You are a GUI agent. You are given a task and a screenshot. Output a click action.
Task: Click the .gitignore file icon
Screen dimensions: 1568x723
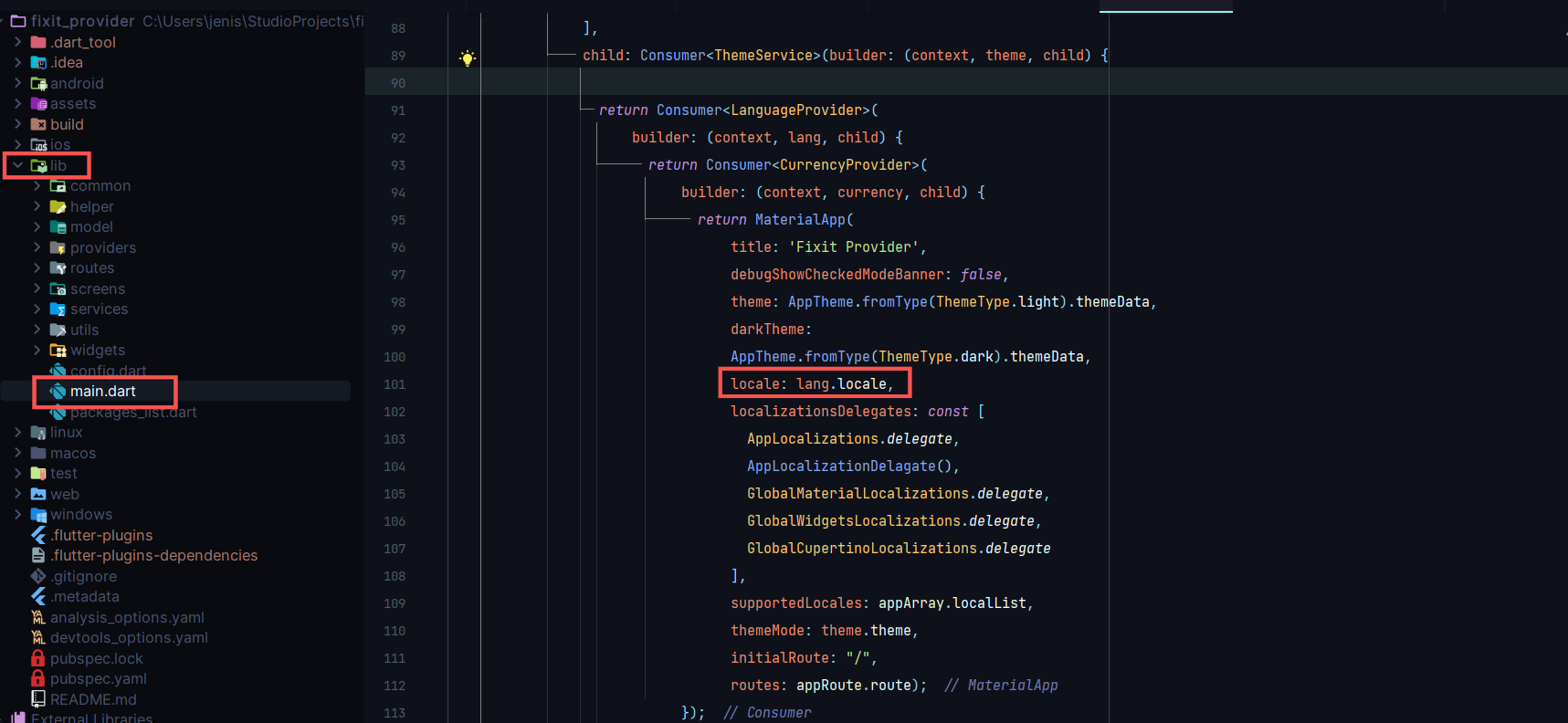[x=38, y=577]
